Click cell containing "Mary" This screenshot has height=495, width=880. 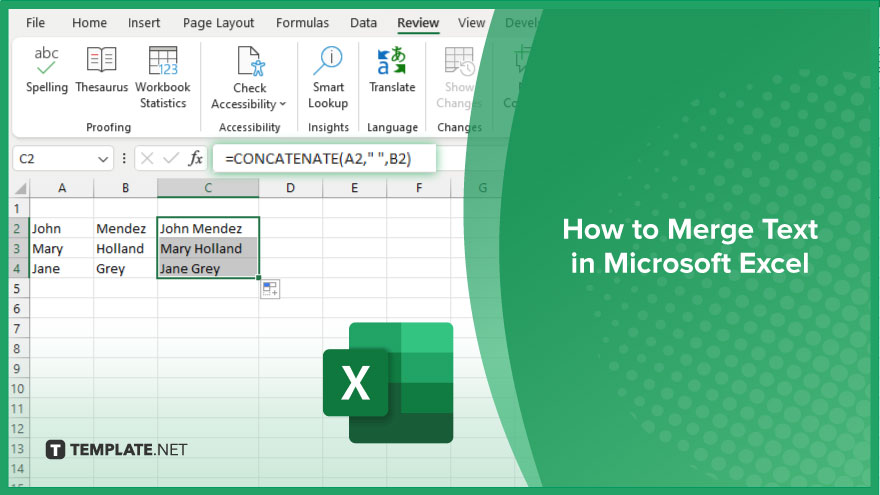pyautogui.click(x=62, y=249)
